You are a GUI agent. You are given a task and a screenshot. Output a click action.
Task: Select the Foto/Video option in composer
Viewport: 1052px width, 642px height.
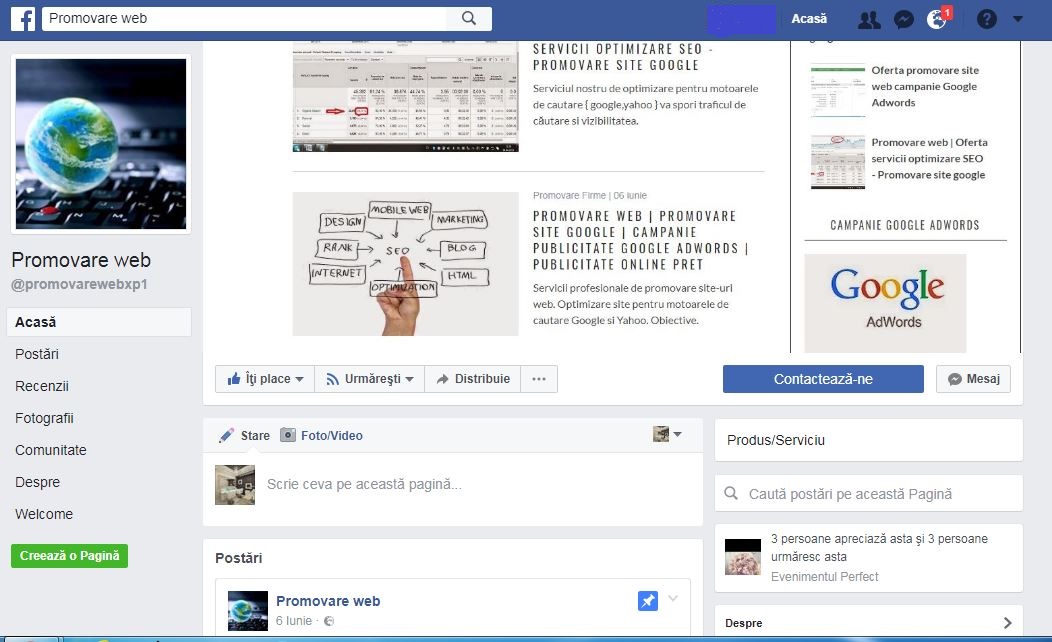pos(321,435)
